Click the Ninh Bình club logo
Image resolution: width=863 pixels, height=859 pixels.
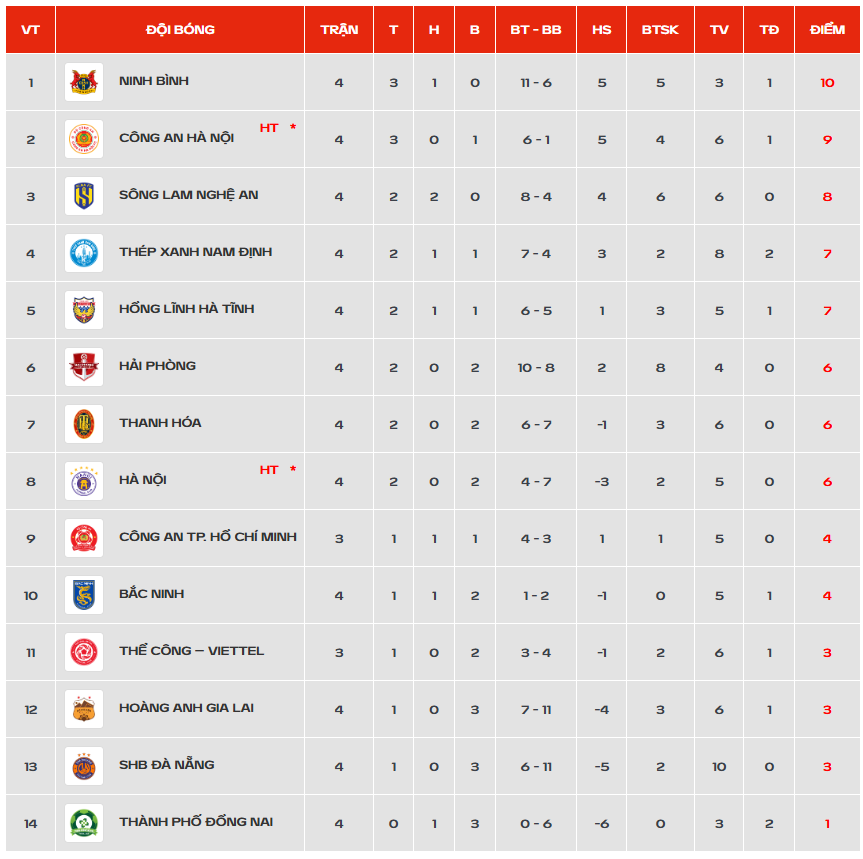[x=84, y=83]
